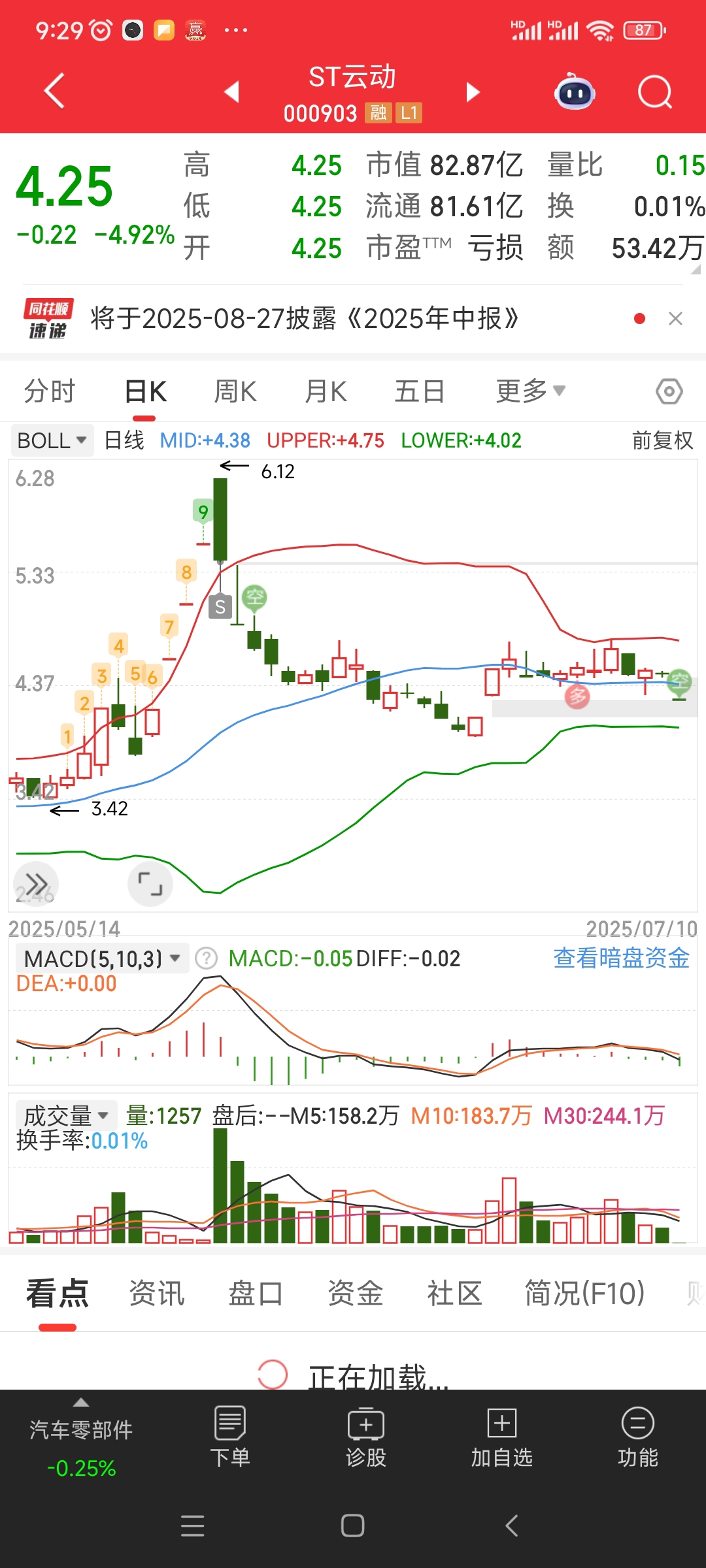The height and width of the screenshot is (1568, 706).
Task: Open the AI robot assistant
Action: pos(574,91)
